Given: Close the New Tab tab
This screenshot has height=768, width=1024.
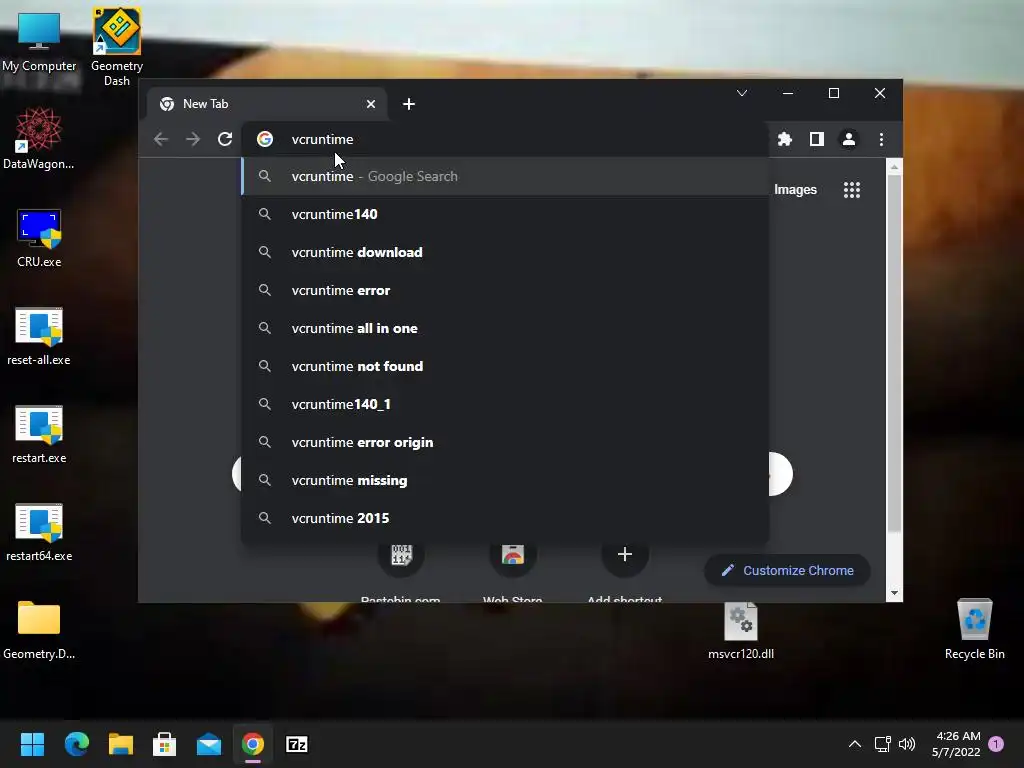Looking at the screenshot, I should (370, 104).
